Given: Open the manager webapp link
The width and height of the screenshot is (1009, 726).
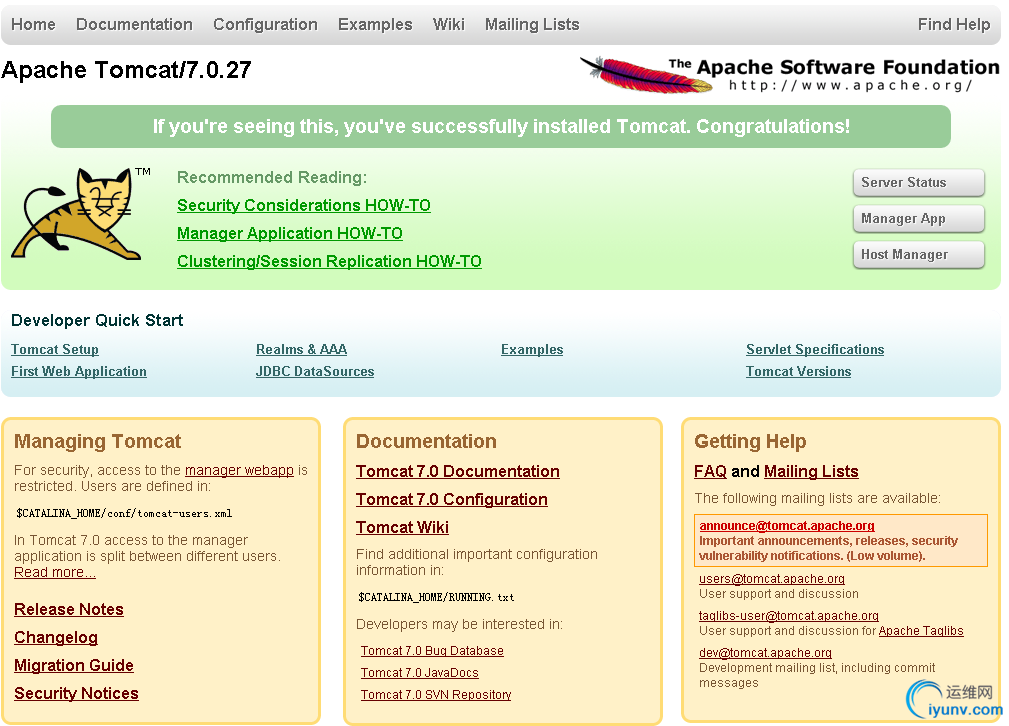Looking at the screenshot, I should 239,470.
